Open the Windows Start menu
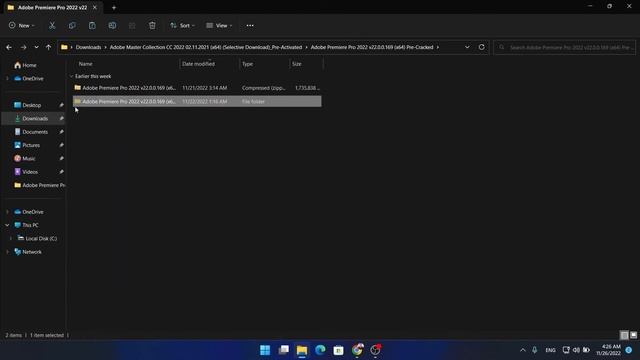The width and height of the screenshot is (640, 360). (265, 350)
